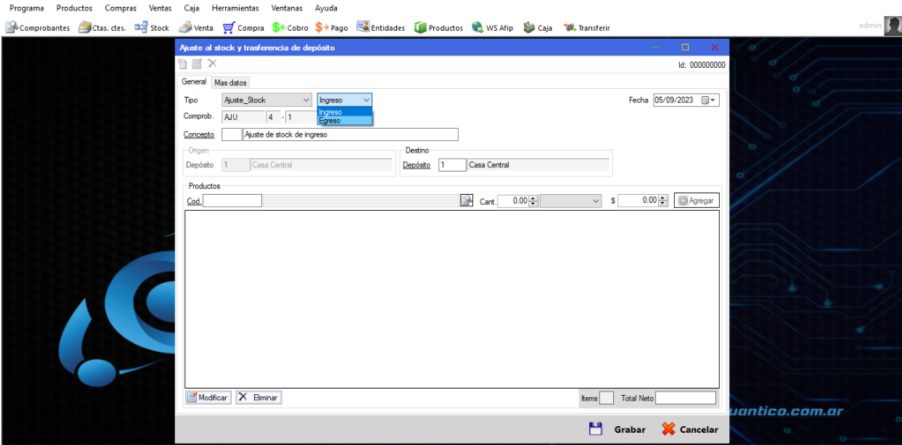
Task: Open the unit dropdown beside Cant.
Action: click(x=571, y=201)
